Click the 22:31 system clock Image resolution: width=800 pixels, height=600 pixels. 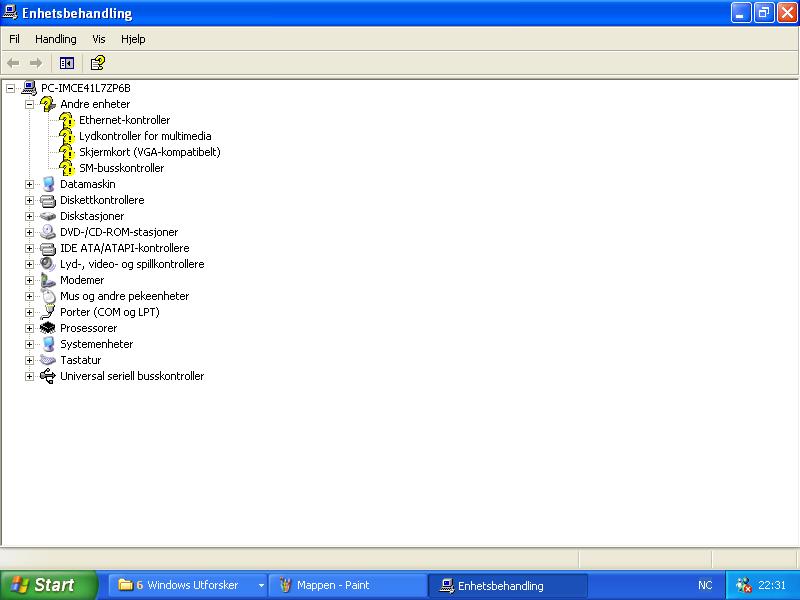coord(771,585)
